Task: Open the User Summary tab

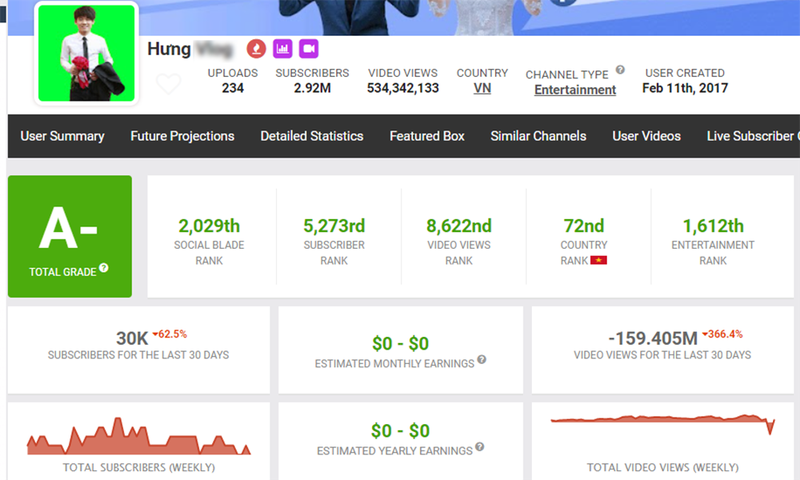Action: tap(62, 136)
